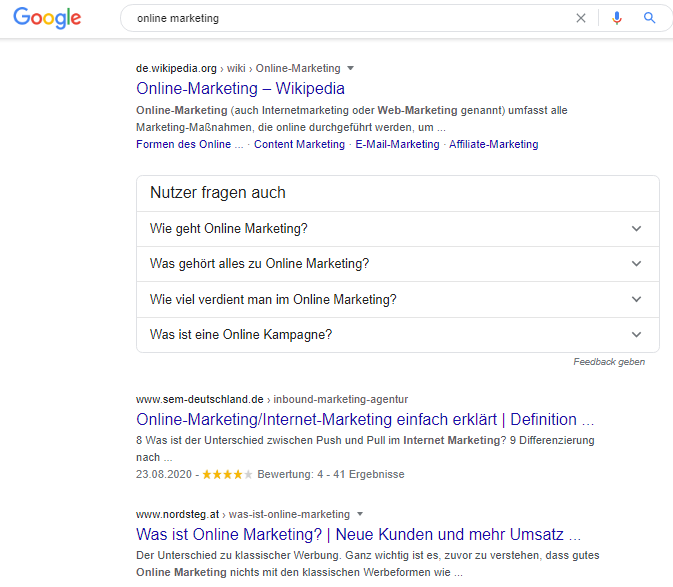Open the Affiliate-Marketing sitelink

click(x=494, y=144)
